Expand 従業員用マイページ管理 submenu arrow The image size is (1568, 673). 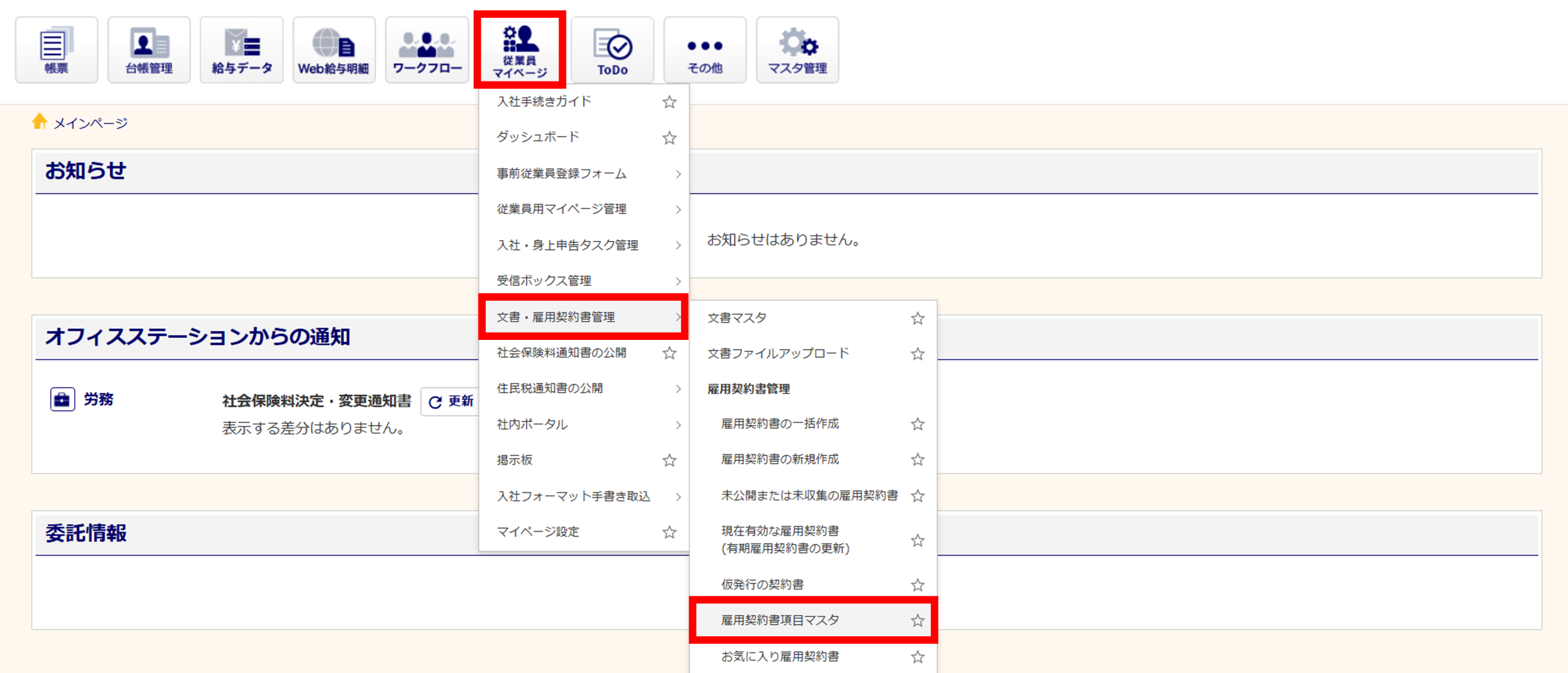(x=678, y=209)
